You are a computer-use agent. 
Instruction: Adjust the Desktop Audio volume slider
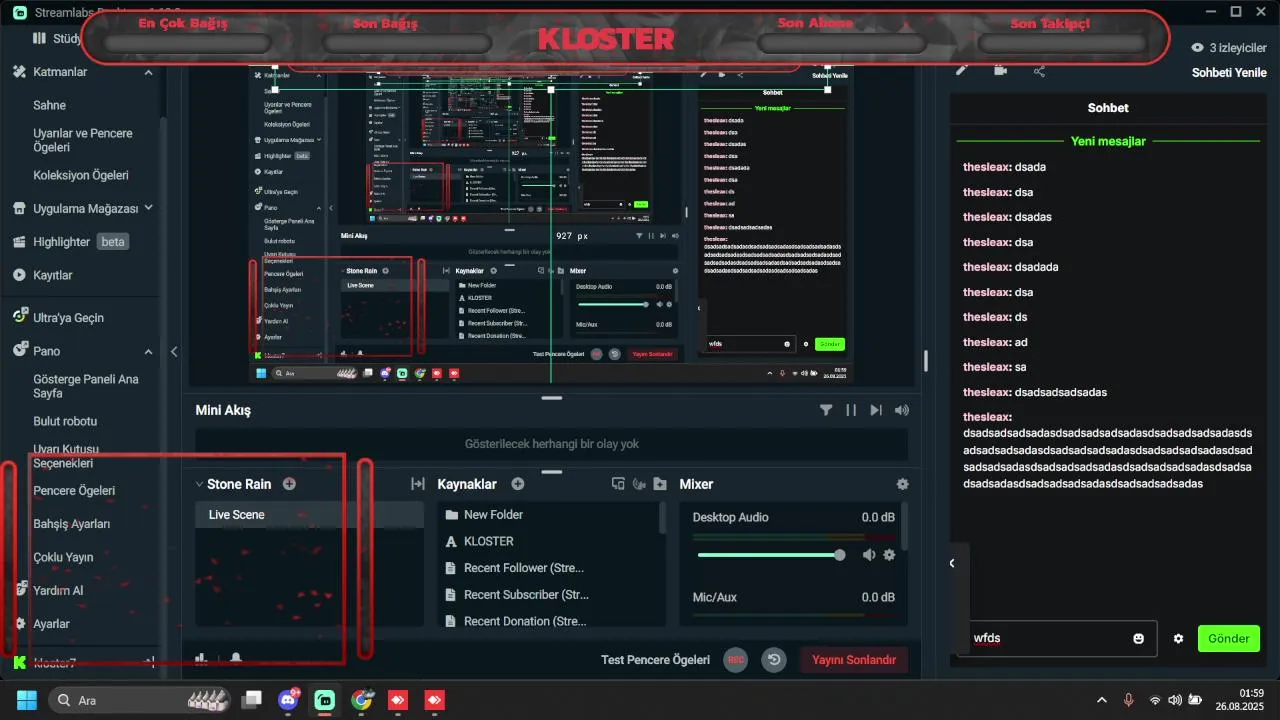(x=770, y=555)
